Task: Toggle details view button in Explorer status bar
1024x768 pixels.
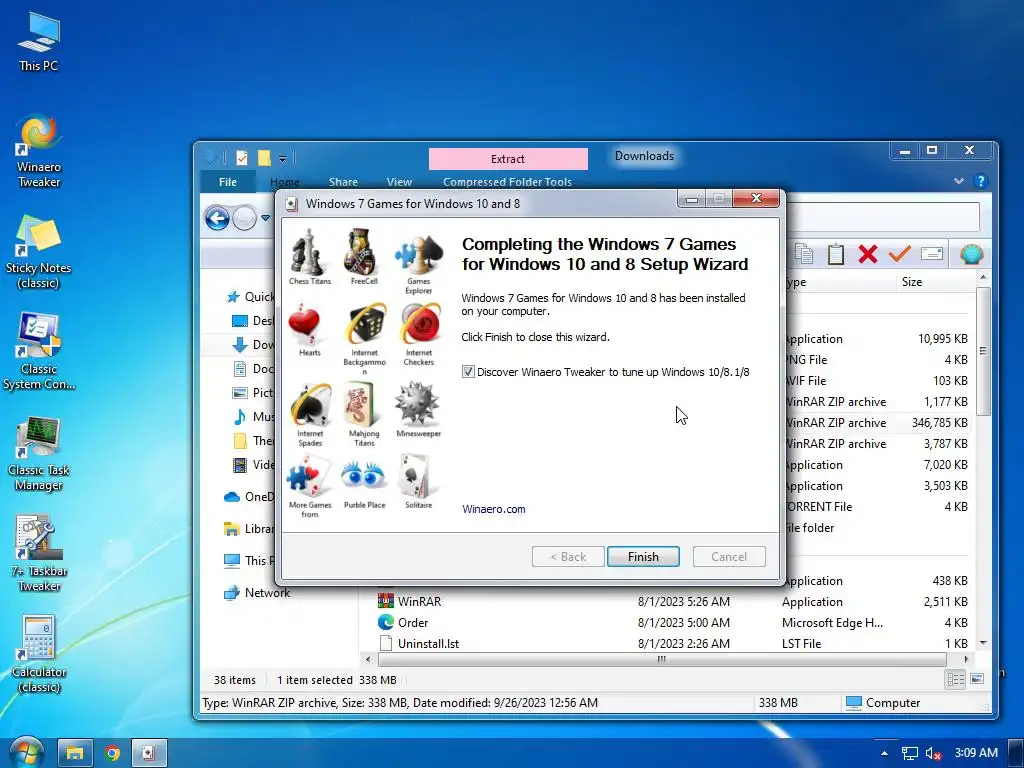Action: coord(955,679)
